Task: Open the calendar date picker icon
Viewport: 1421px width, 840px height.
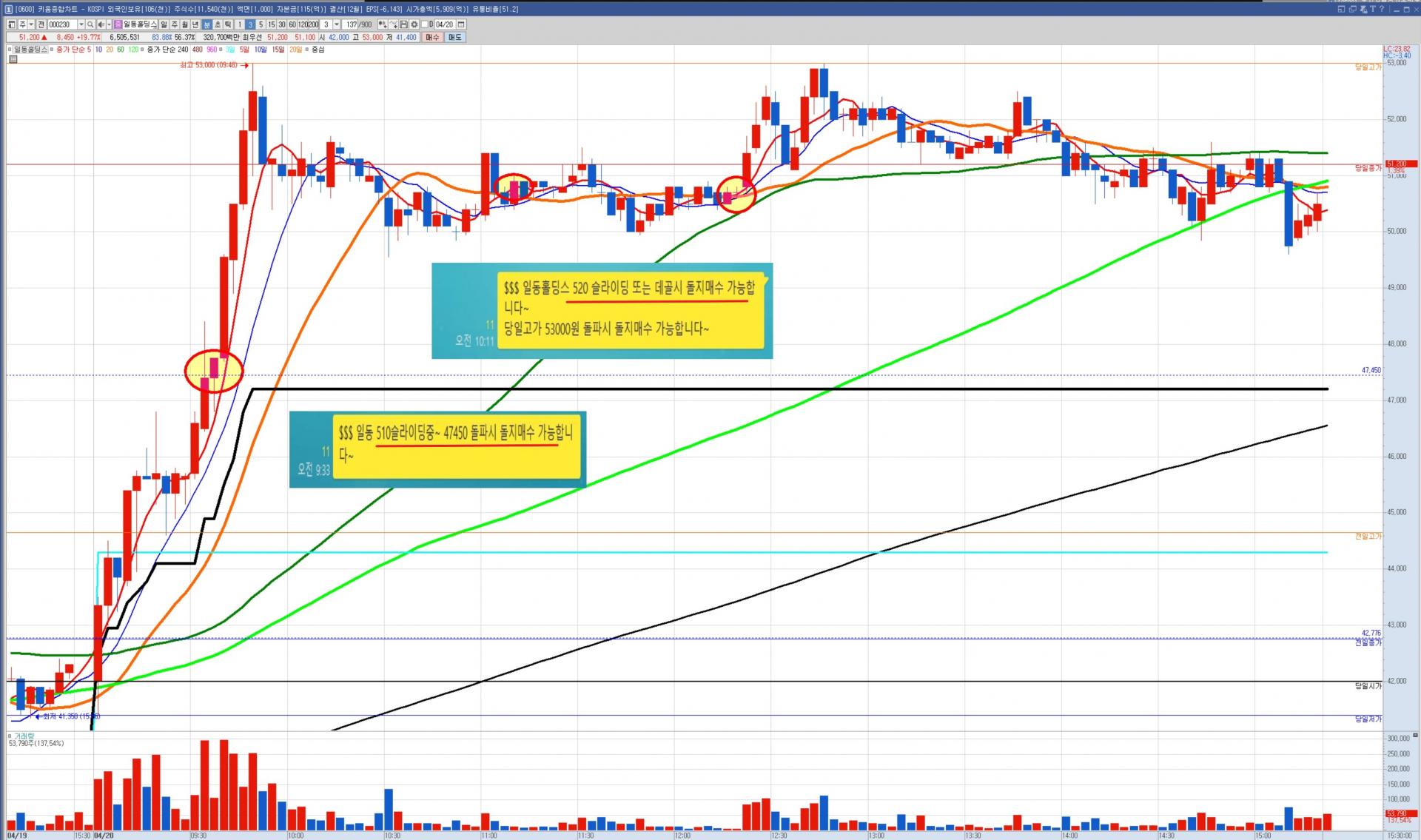Action: 461,24
